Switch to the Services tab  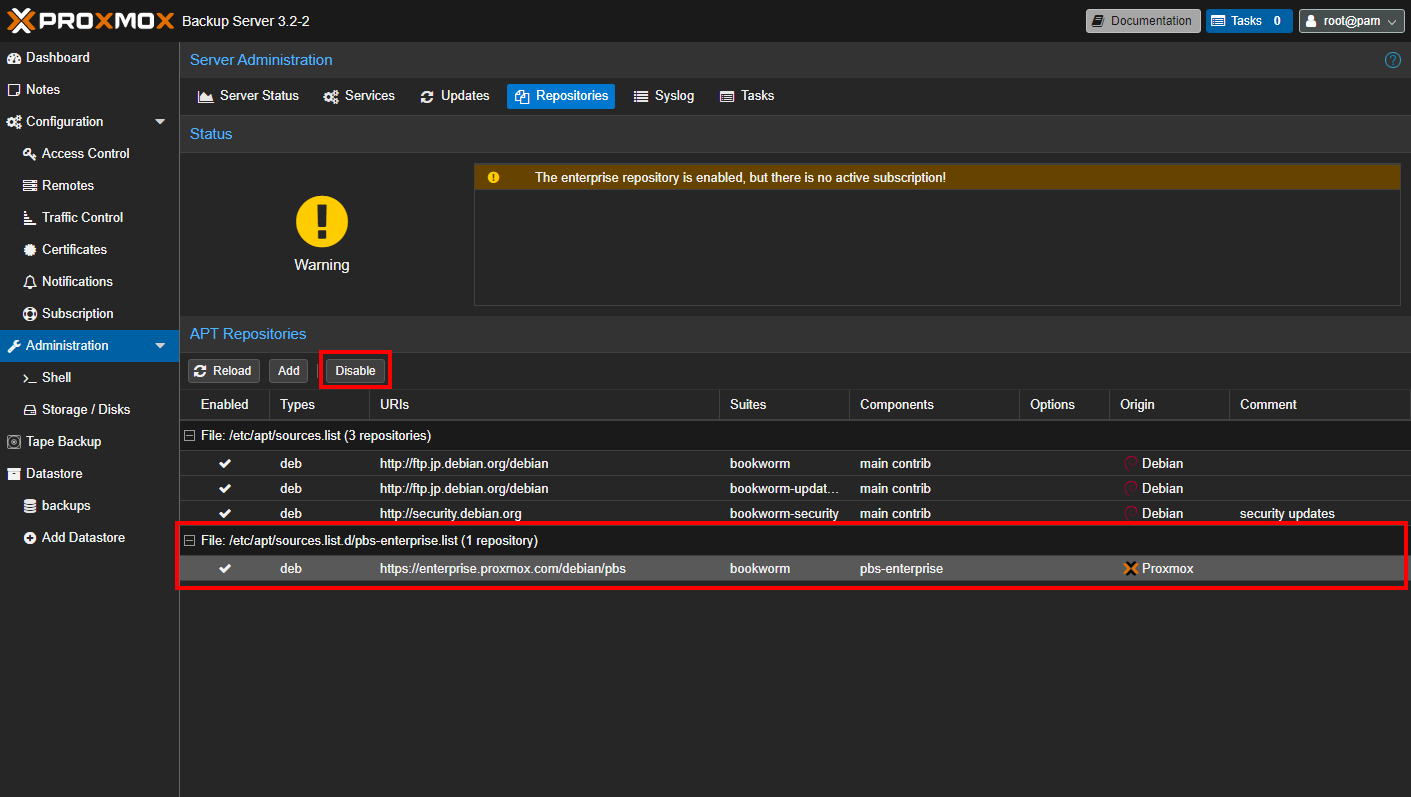pyautogui.click(x=359, y=96)
